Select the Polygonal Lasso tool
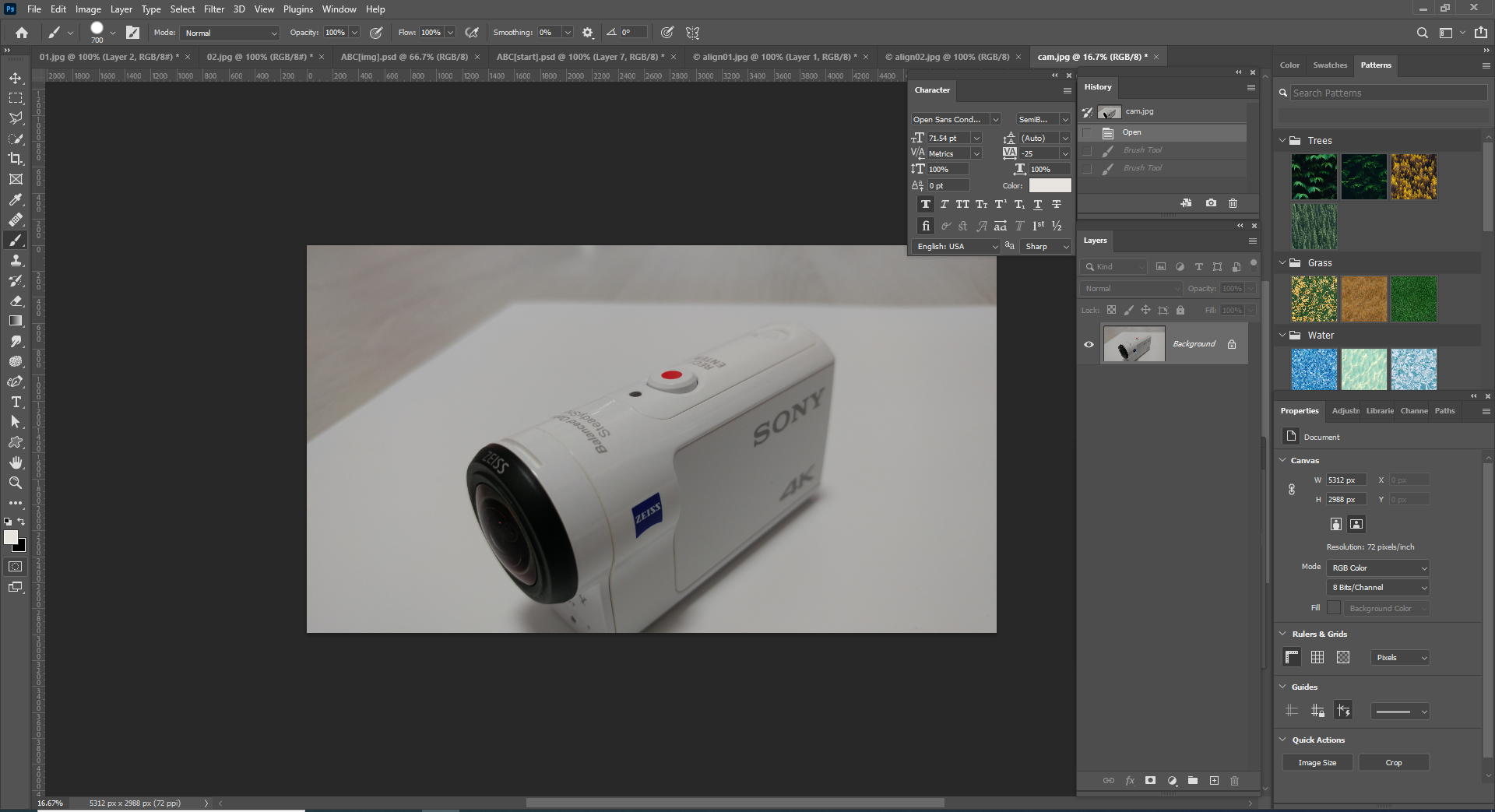This screenshot has width=1495, height=812. (x=16, y=118)
